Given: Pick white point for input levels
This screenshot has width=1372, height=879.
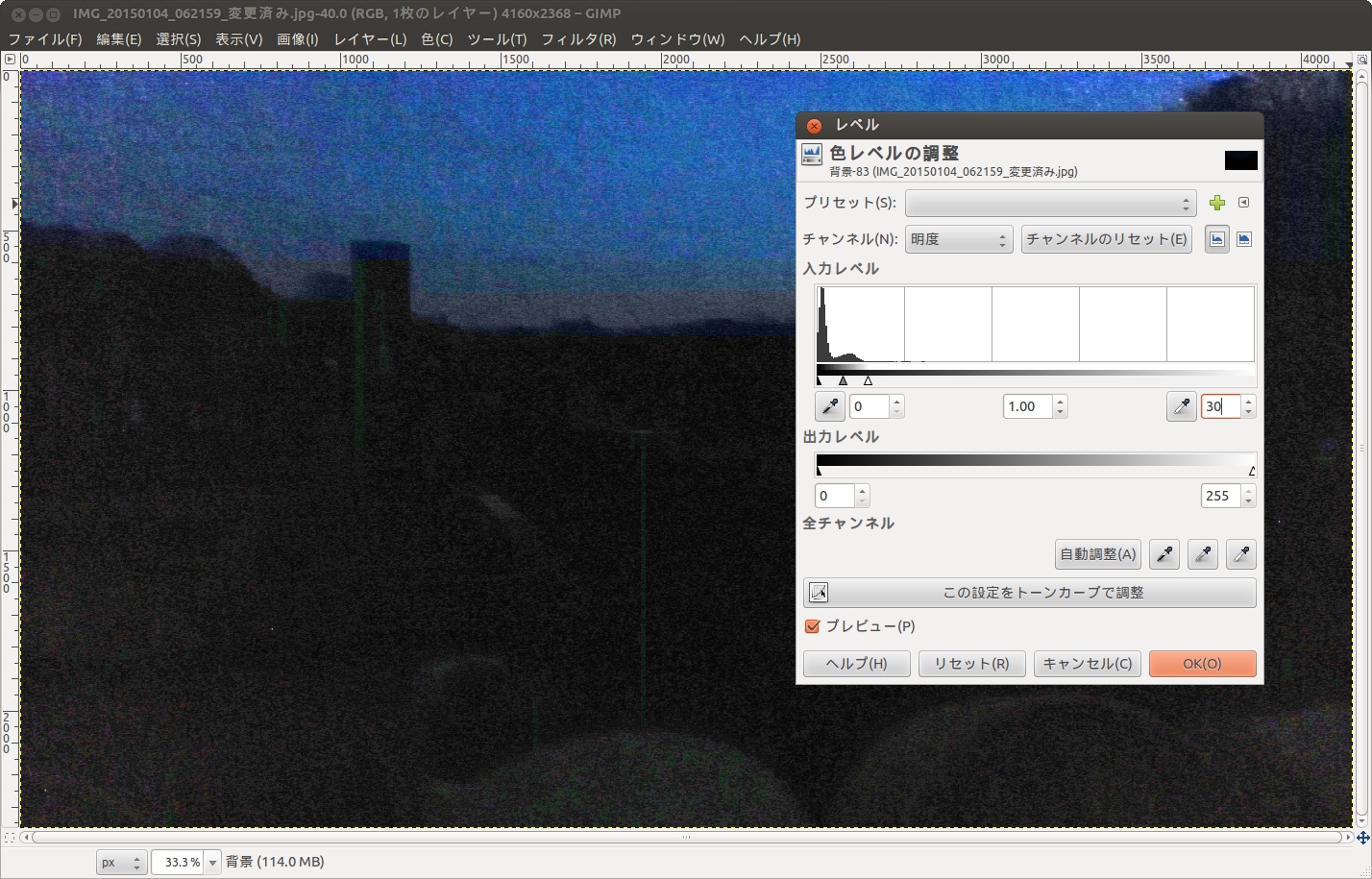Looking at the screenshot, I should click(1181, 406).
